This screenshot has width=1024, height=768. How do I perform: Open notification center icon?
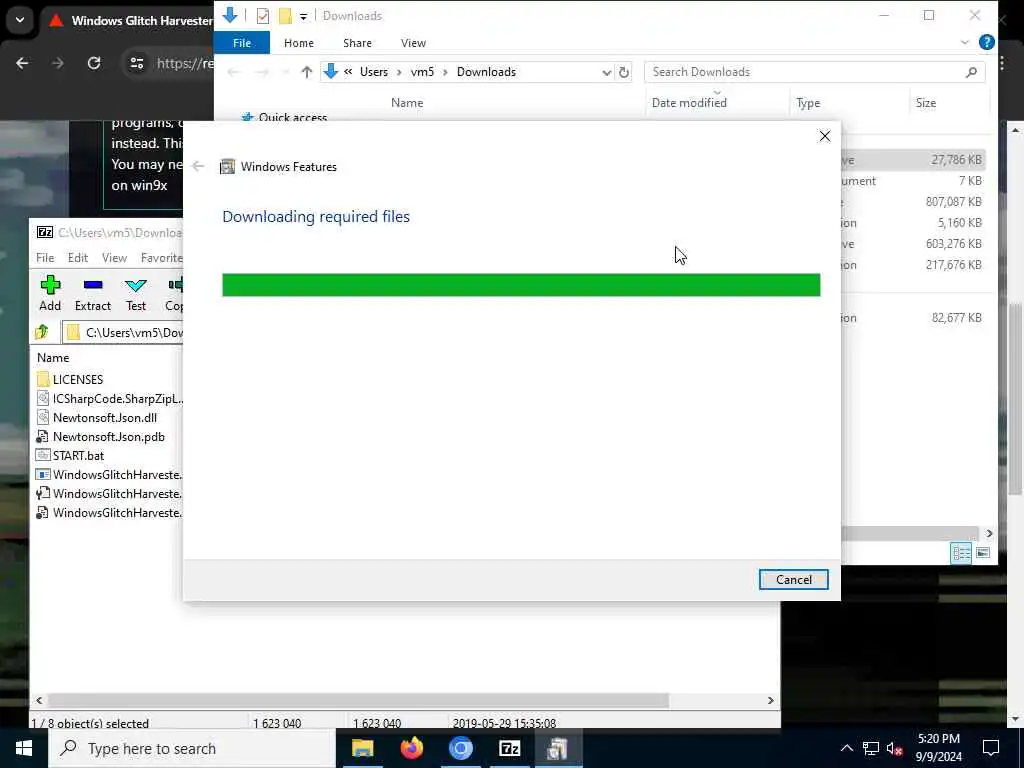point(991,748)
